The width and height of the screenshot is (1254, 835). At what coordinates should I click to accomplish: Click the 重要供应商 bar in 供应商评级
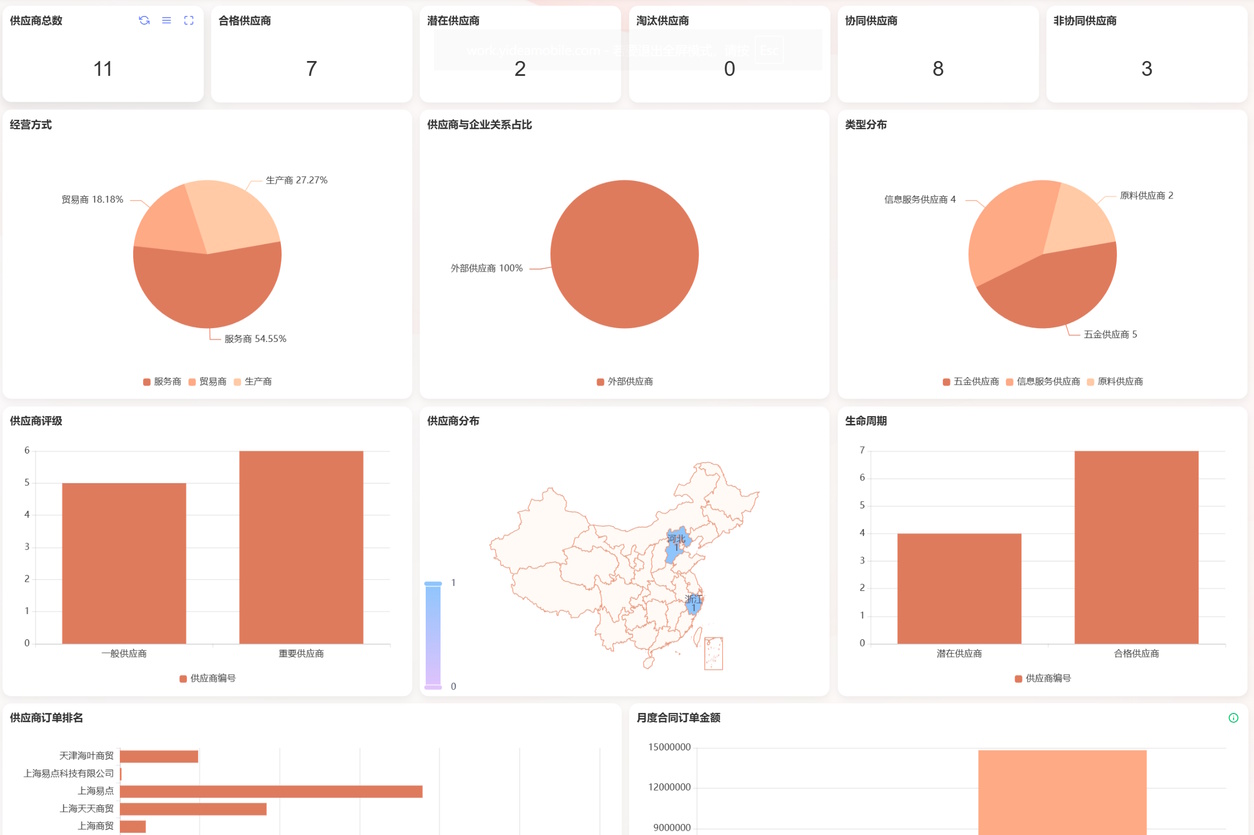point(301,547)
